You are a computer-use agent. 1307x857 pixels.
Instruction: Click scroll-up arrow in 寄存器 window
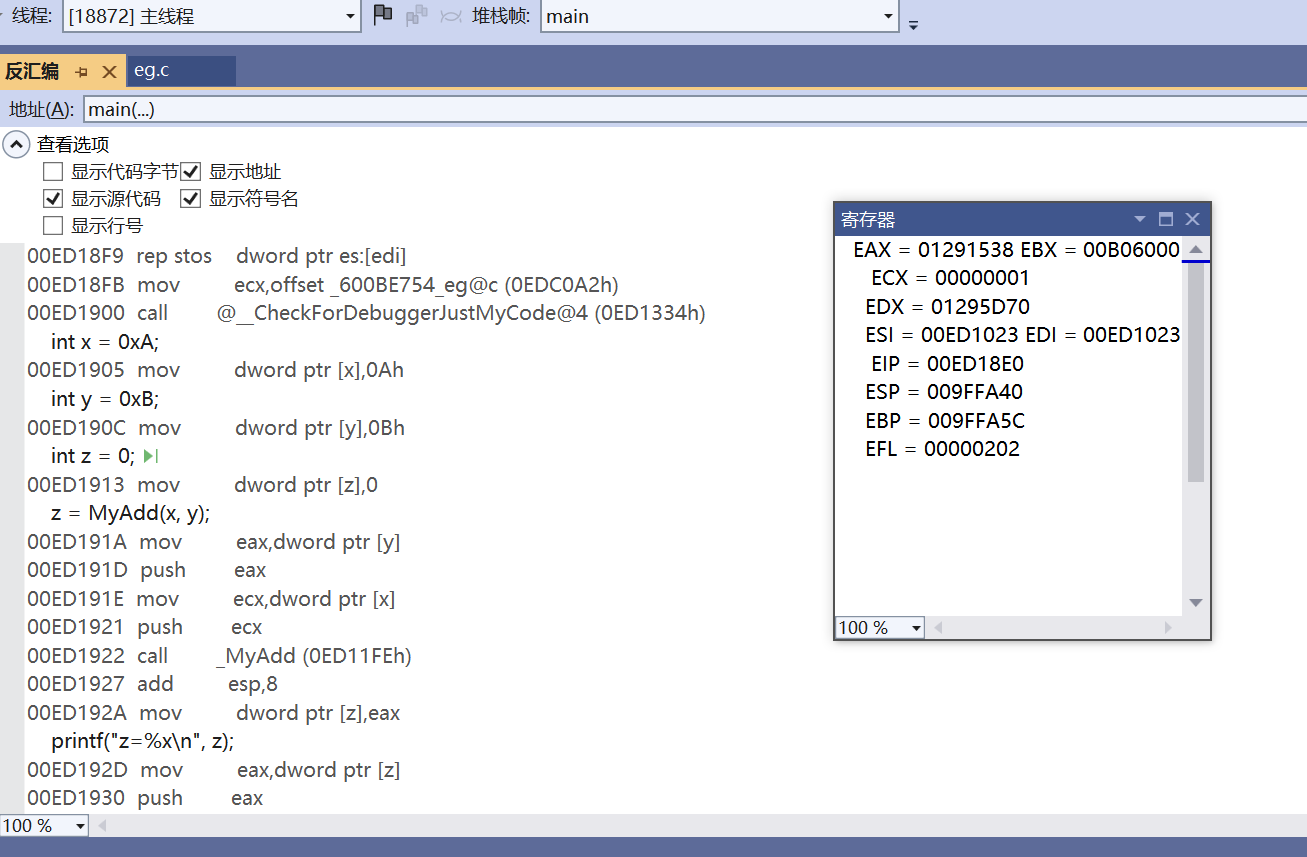(1195, 249)
